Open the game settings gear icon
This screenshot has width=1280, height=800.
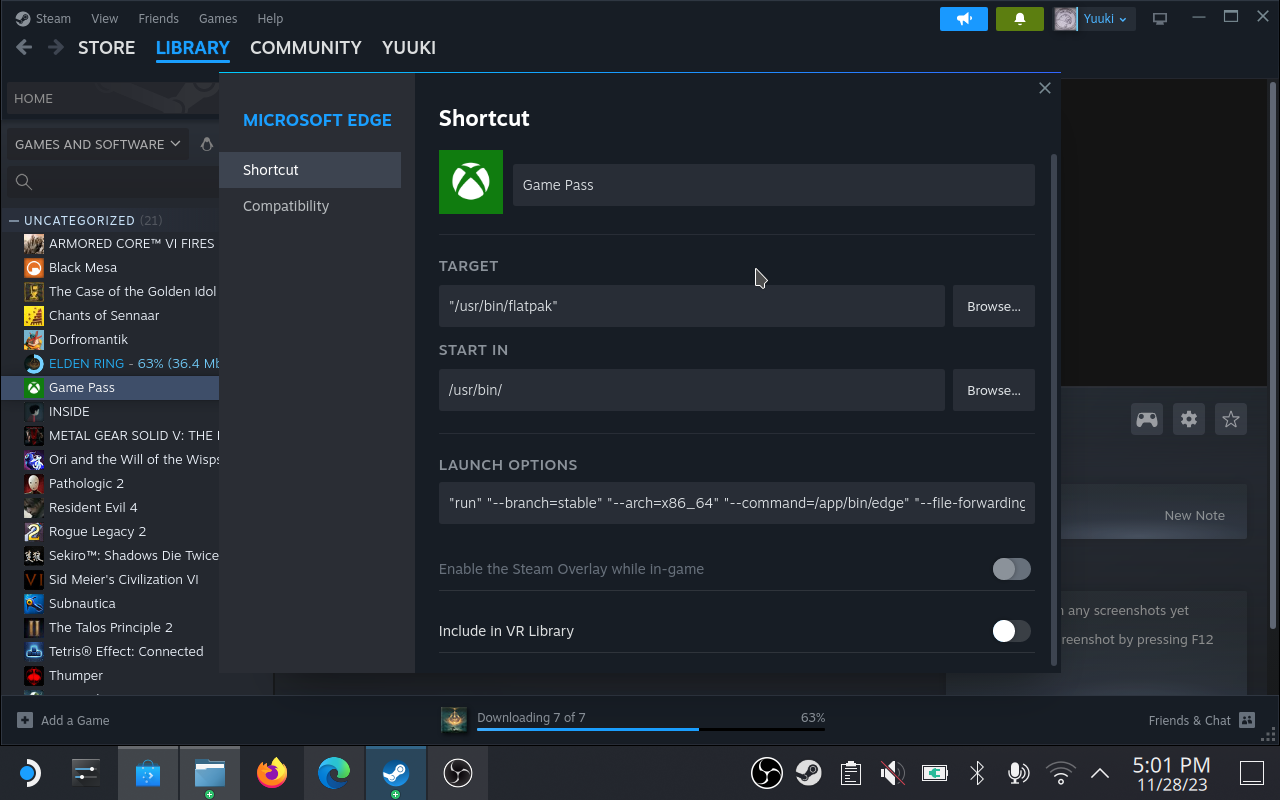tap(1189, 419)
